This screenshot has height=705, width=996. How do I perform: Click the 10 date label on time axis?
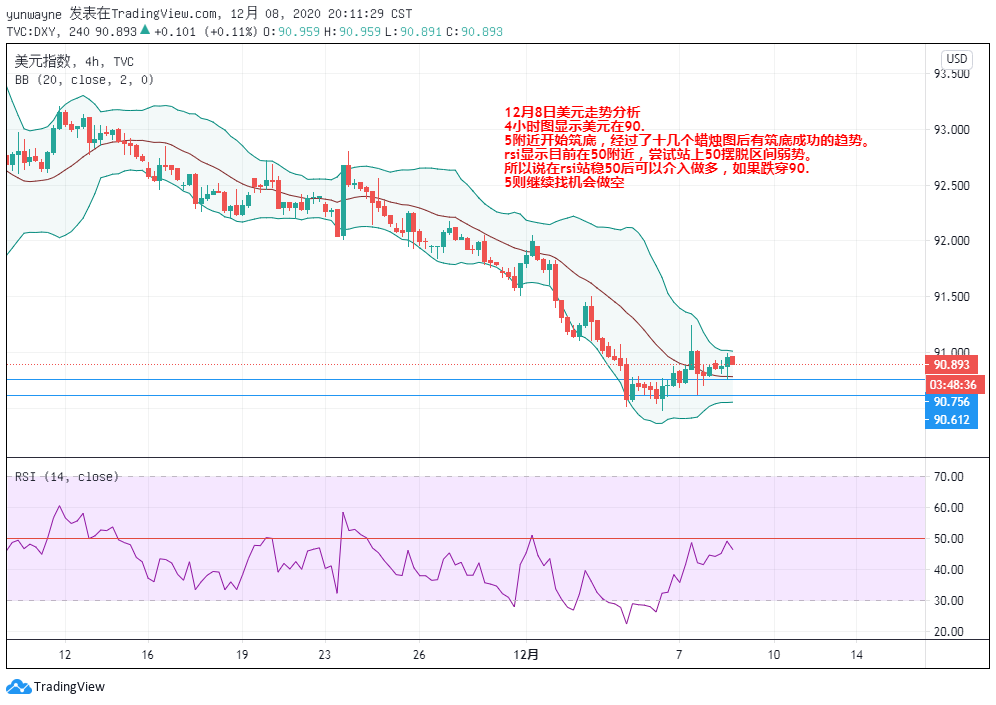point(774,655)
